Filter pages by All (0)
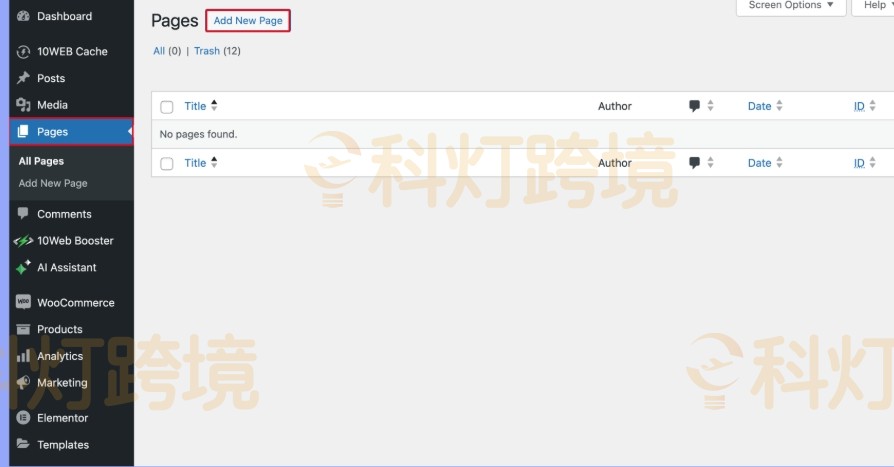Viewport: 894px width, 467px height. (x=167, y=51)
